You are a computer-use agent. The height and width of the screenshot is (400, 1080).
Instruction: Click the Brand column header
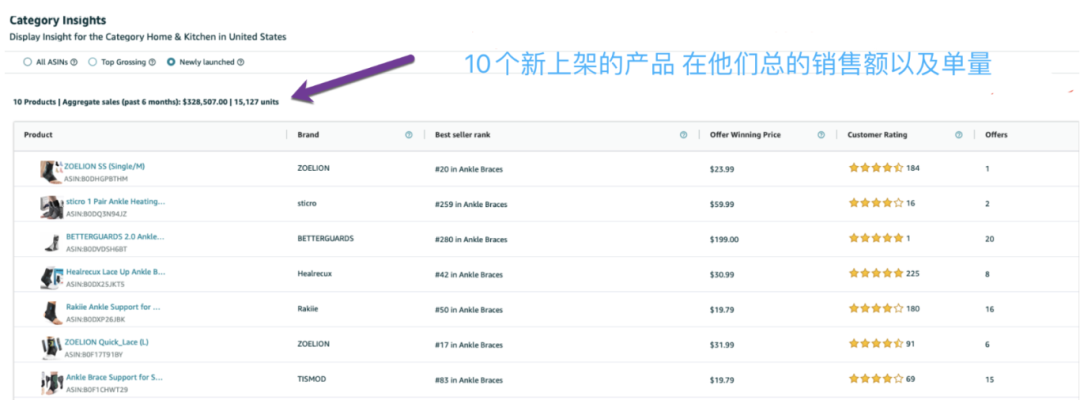pos(308,135)
